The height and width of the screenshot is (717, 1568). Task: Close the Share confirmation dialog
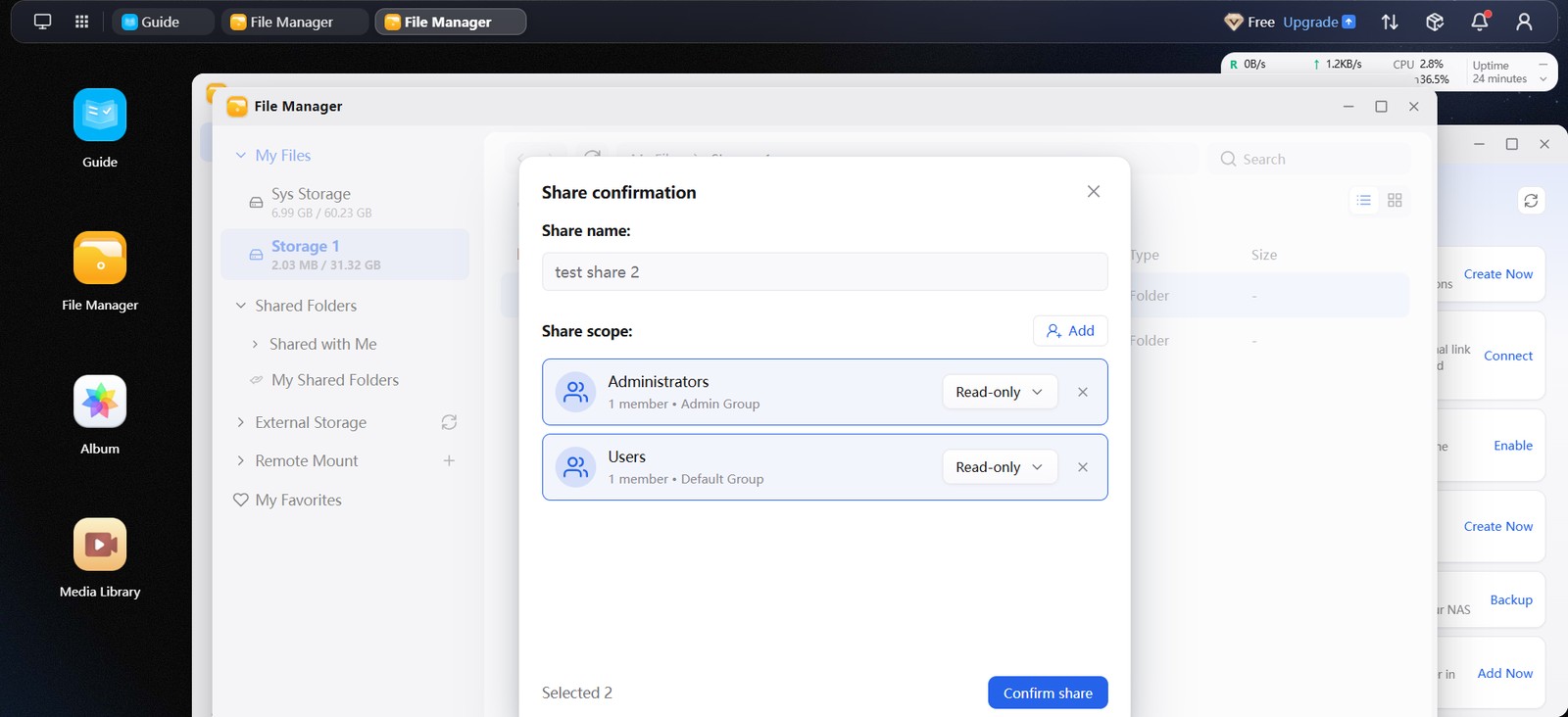coord(1094,192)
